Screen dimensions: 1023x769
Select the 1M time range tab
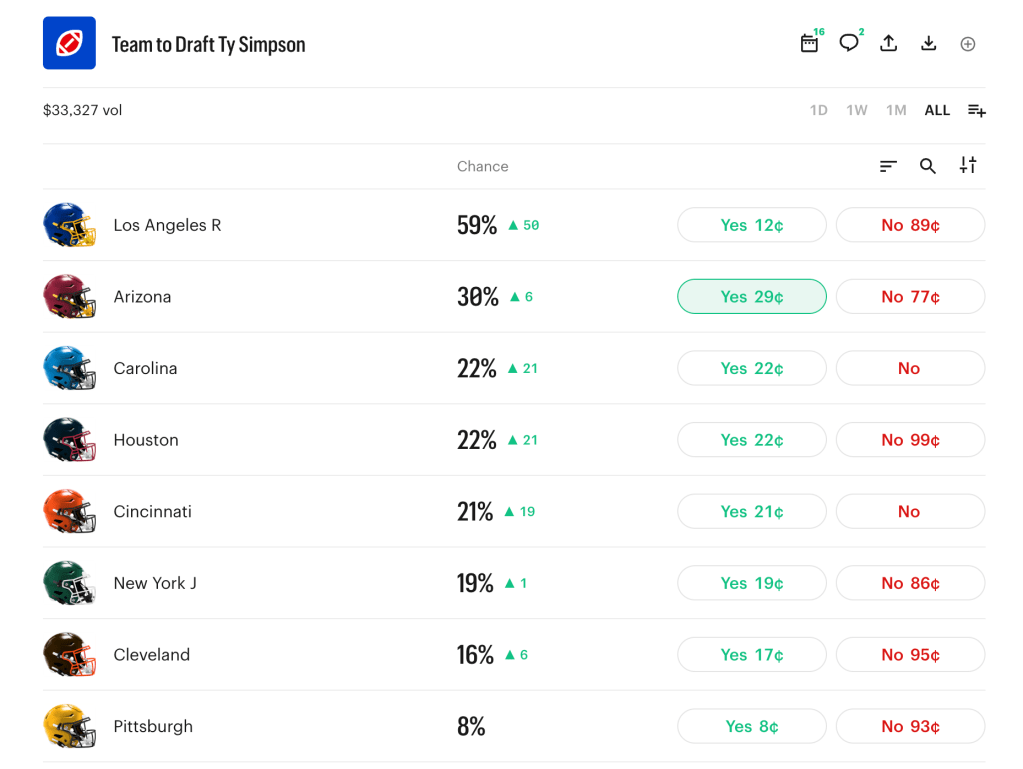(x=896, y=110)
